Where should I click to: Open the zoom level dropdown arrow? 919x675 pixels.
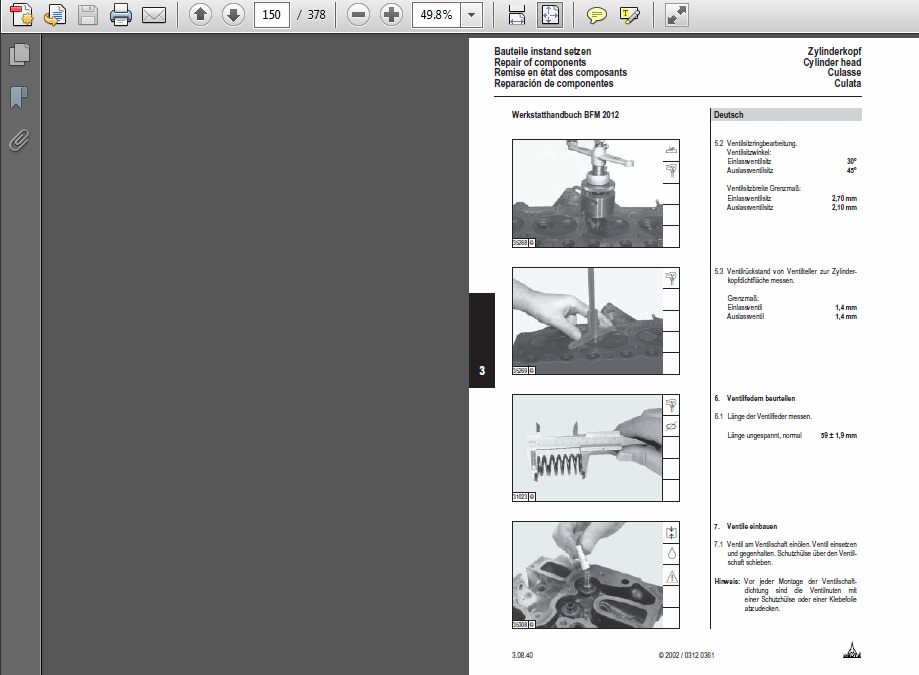point(471,15)
